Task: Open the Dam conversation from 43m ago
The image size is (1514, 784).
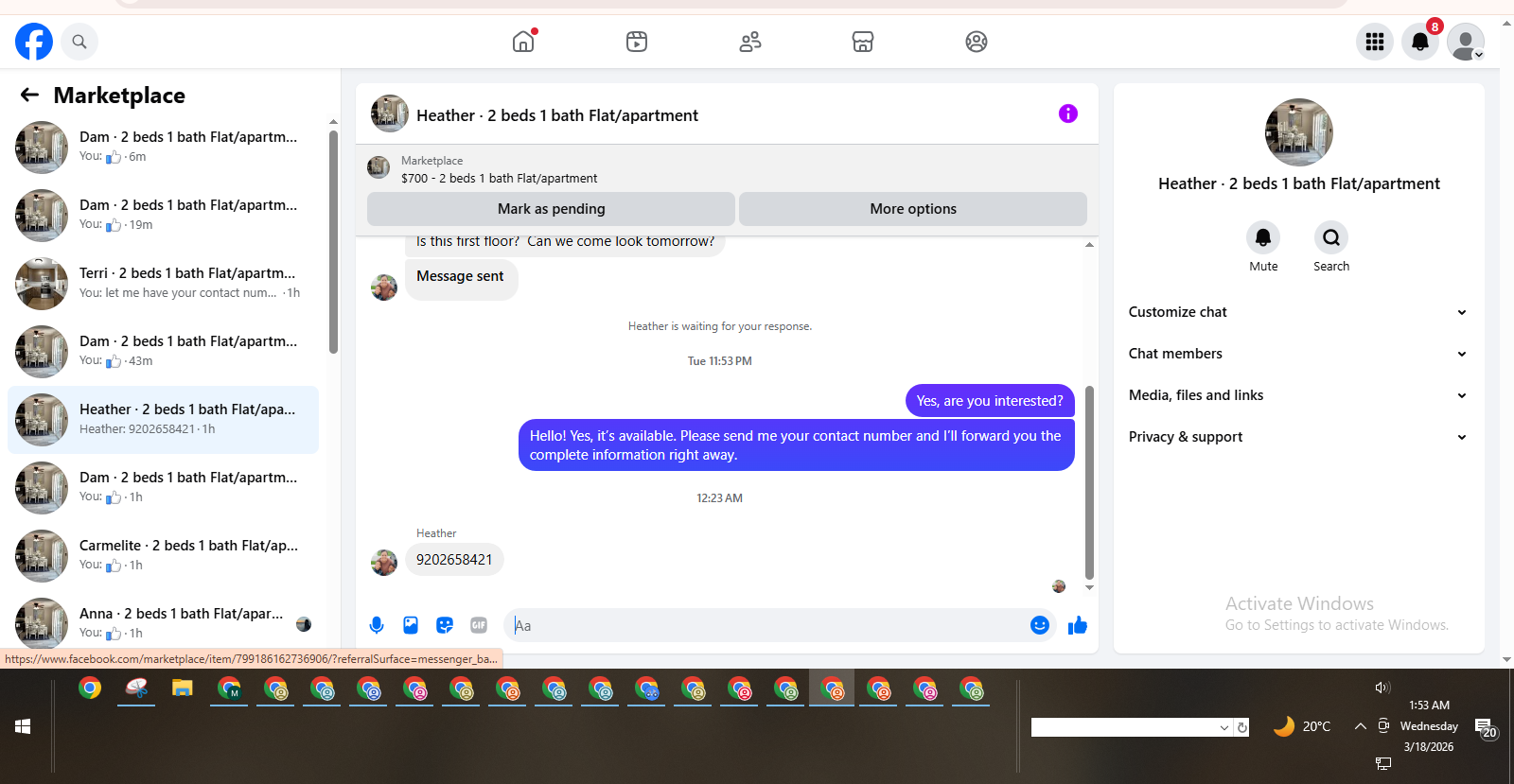Action: [x=163, y=352]
